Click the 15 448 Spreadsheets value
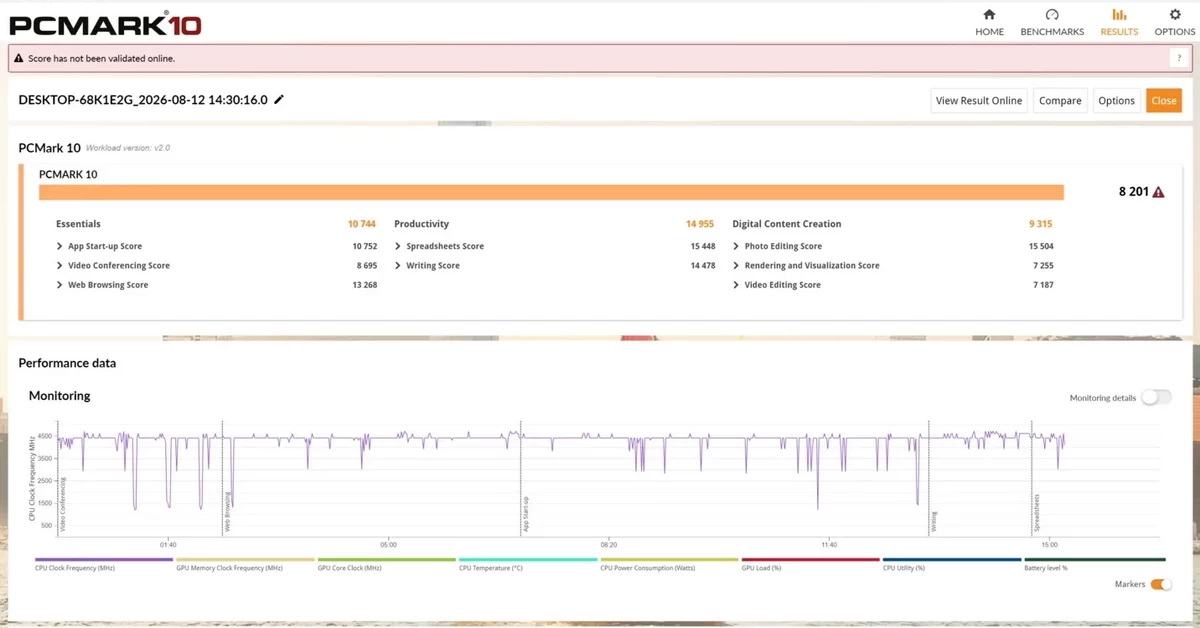The width and height of the screenshot is (1200, 628). tap(702, 246)
